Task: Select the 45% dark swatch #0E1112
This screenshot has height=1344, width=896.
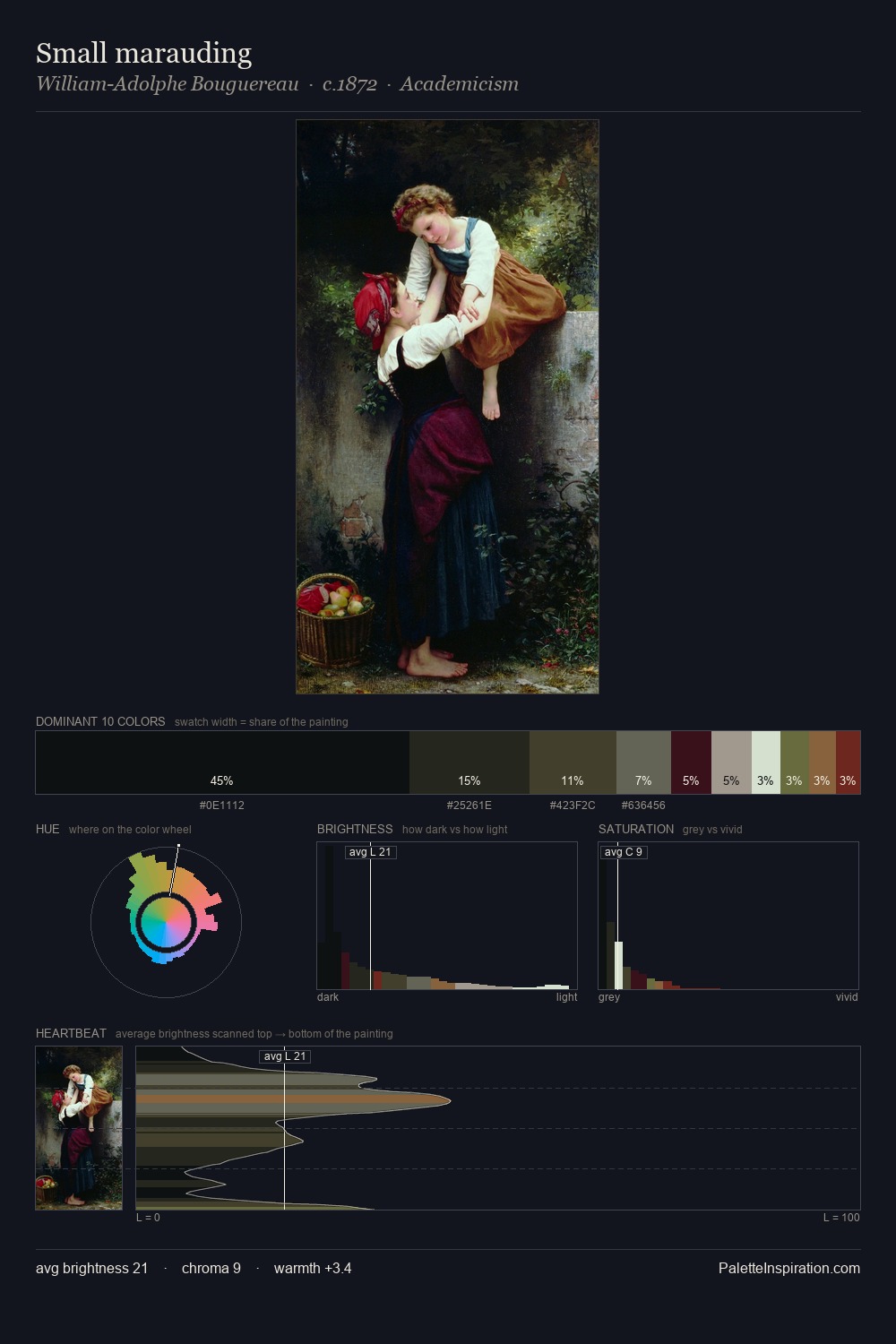Action: click(x=222, y=762)
